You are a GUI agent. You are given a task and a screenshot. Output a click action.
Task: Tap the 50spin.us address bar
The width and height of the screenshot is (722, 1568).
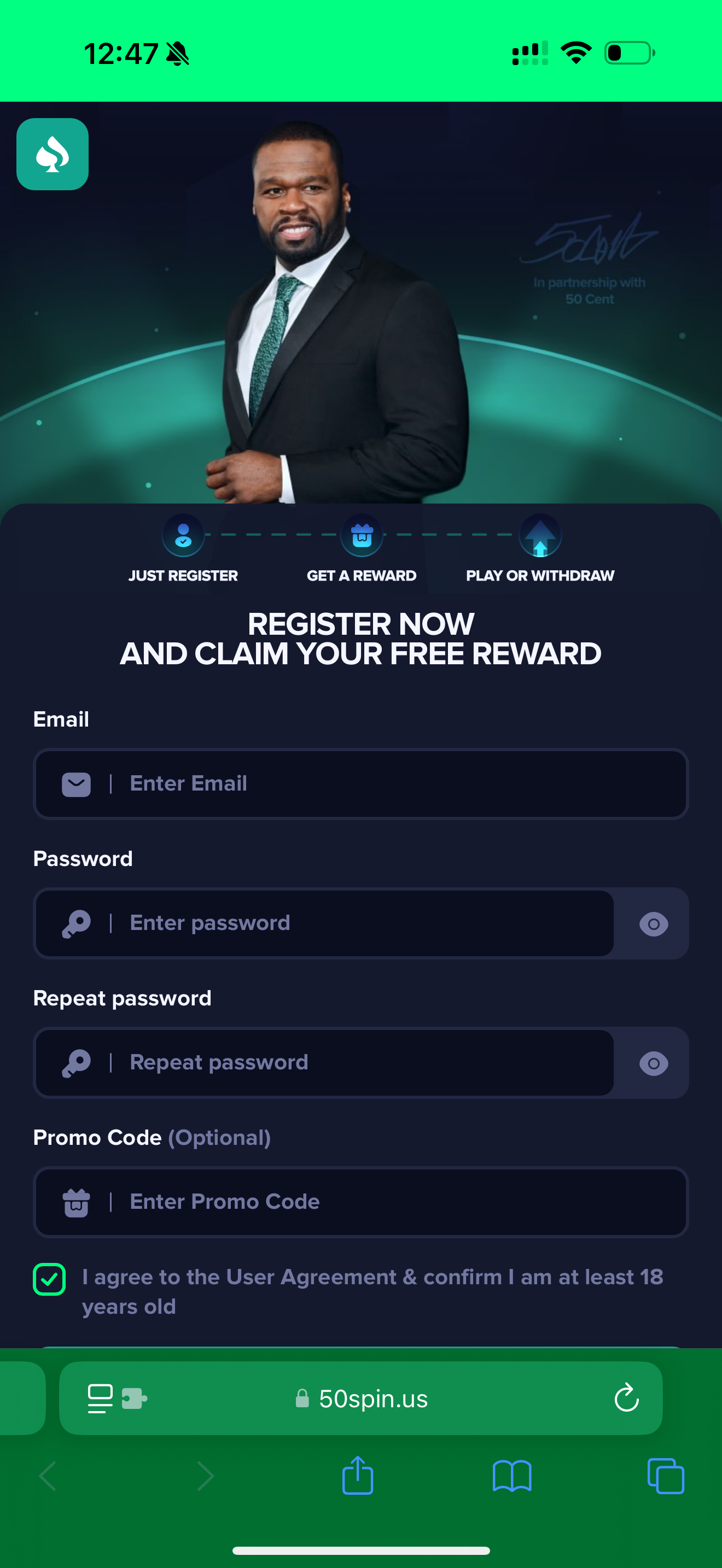point(361,1398)
